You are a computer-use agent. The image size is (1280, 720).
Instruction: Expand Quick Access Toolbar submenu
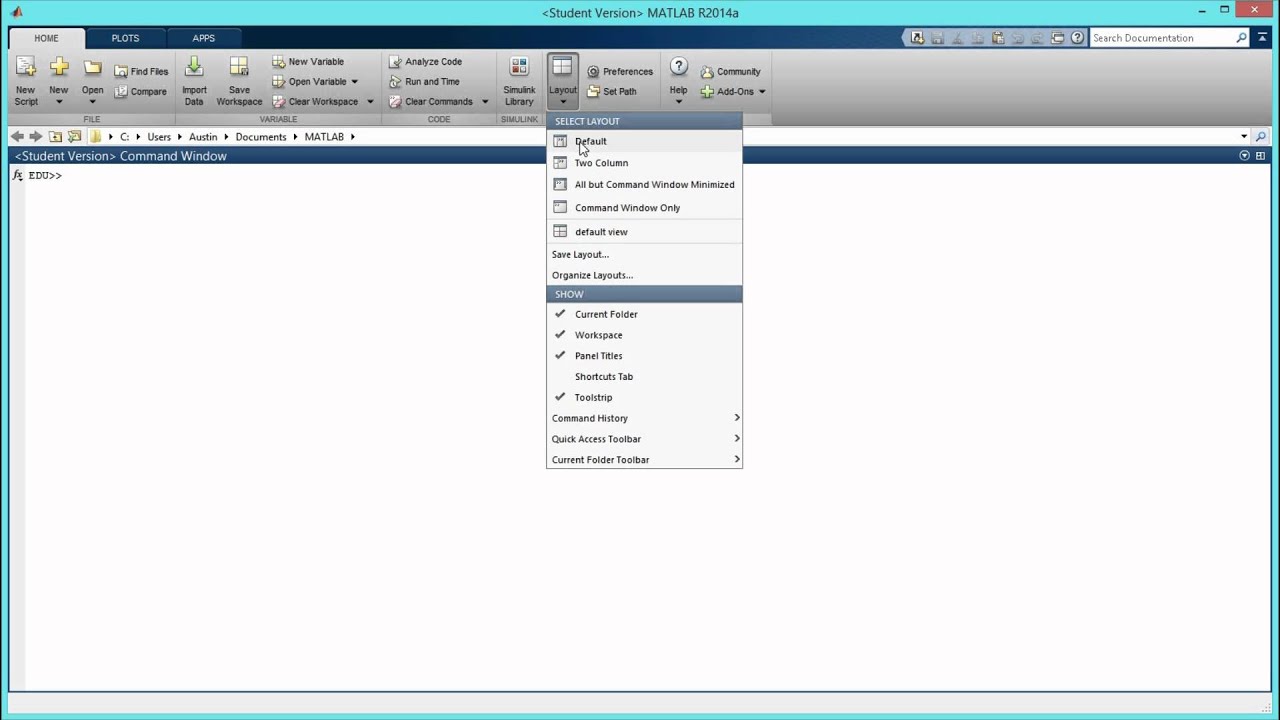[644, 439]
